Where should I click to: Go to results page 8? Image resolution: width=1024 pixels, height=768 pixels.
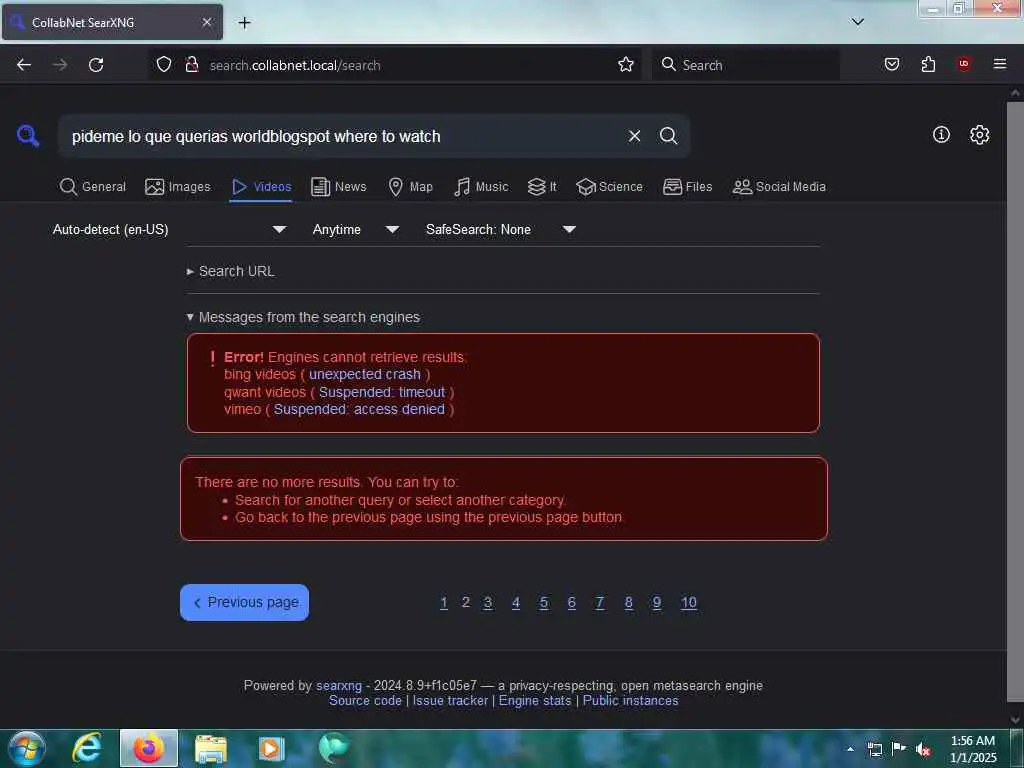point(628,602)
